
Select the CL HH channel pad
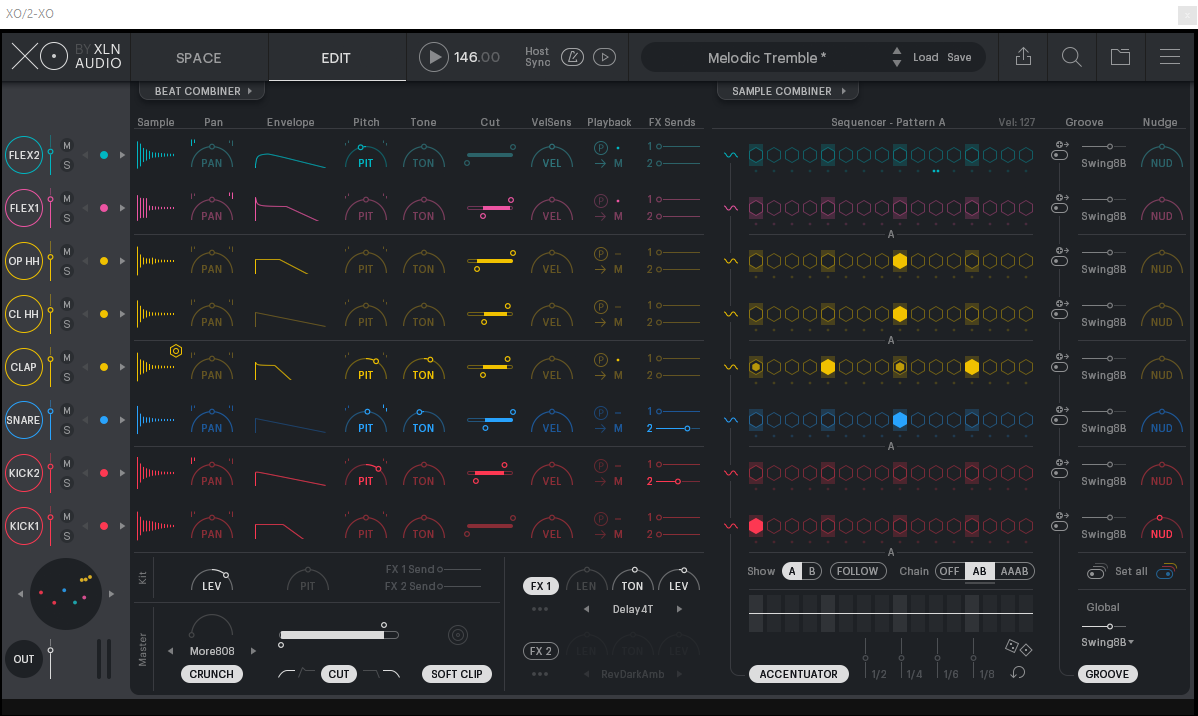coord(24,314)
